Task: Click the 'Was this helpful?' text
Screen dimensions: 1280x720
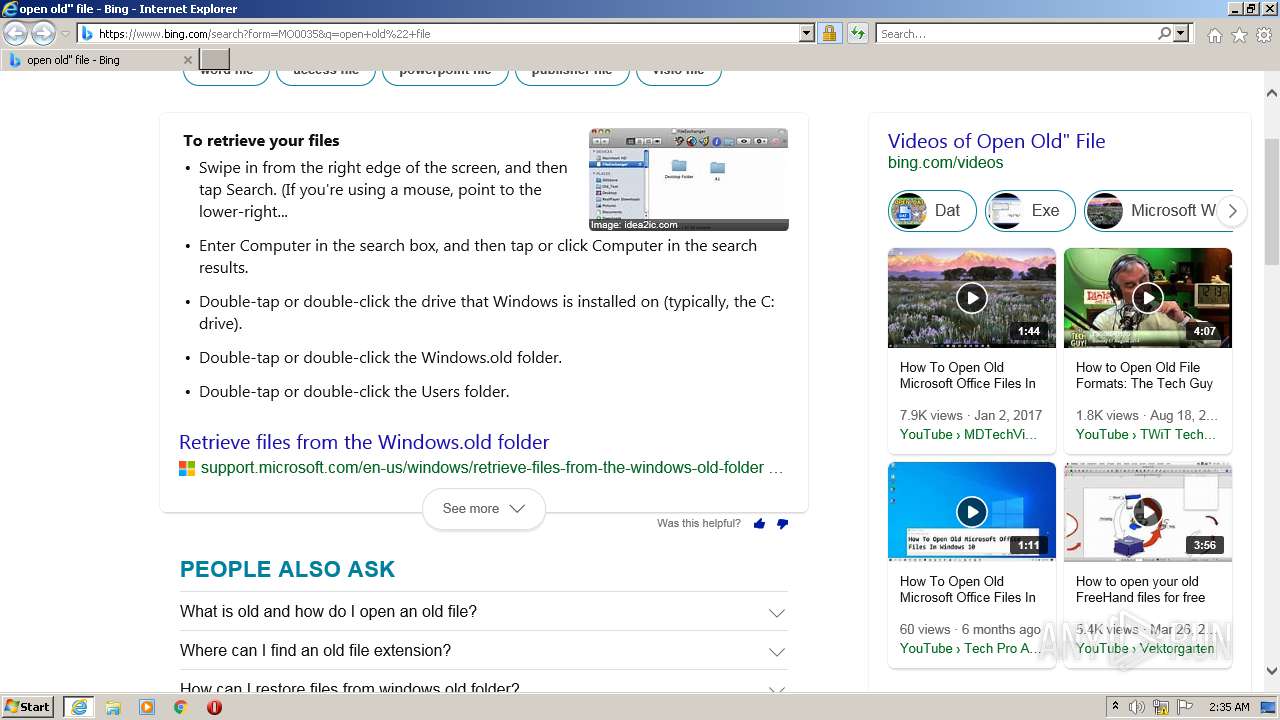Action: coord(699,523)
